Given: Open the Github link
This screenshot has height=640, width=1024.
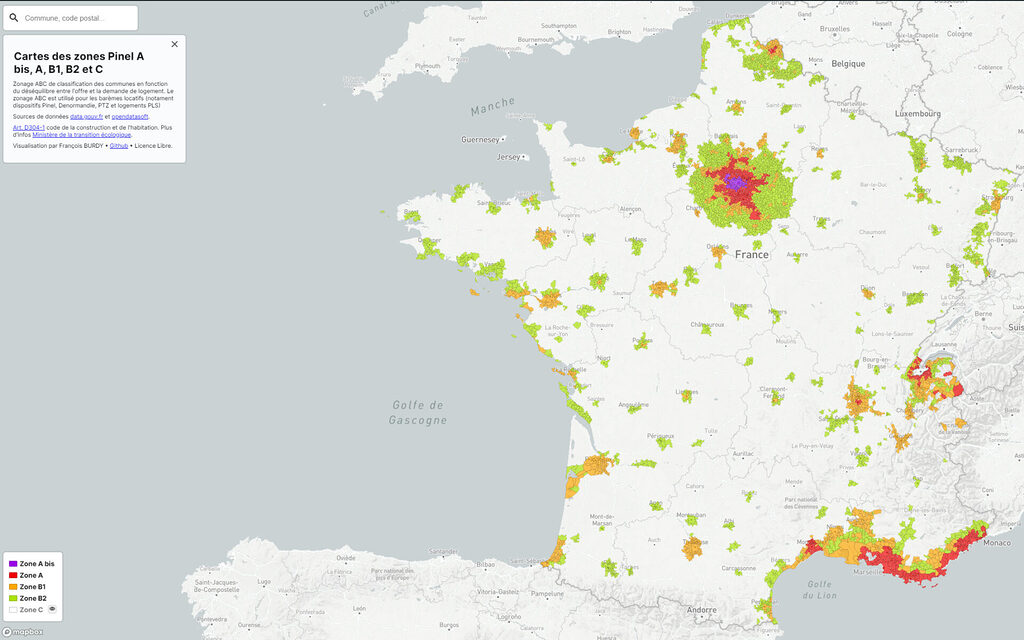Looking at the screenshot, I should (x=118, y=145).
